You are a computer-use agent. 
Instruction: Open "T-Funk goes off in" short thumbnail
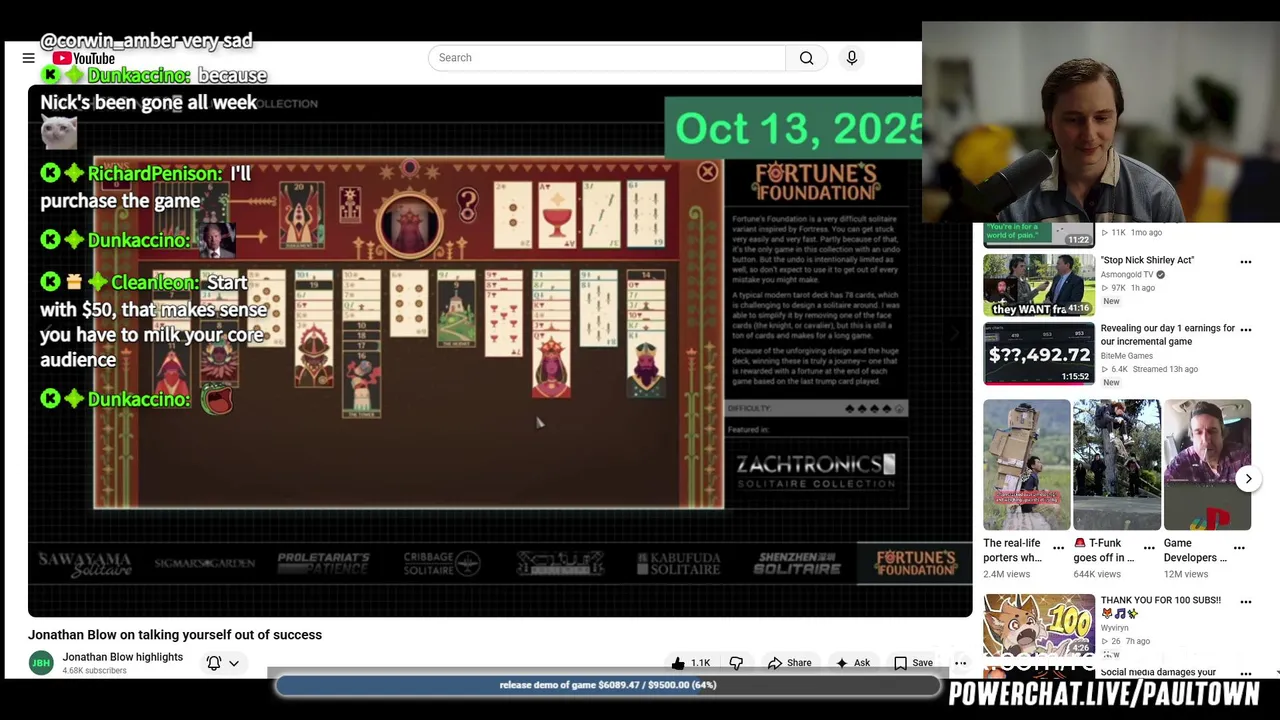point(1116,465)
